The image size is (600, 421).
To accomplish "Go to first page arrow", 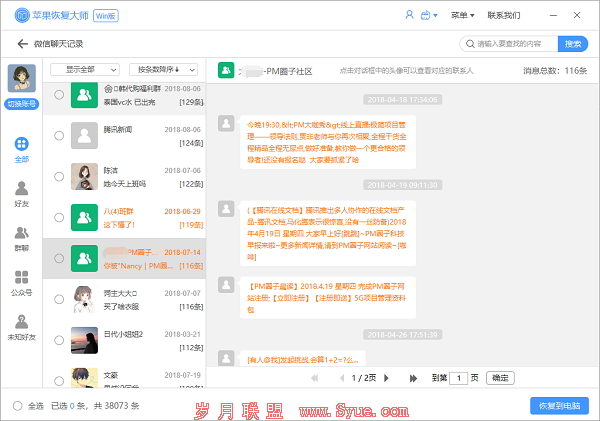I will [x=315, y=378].
